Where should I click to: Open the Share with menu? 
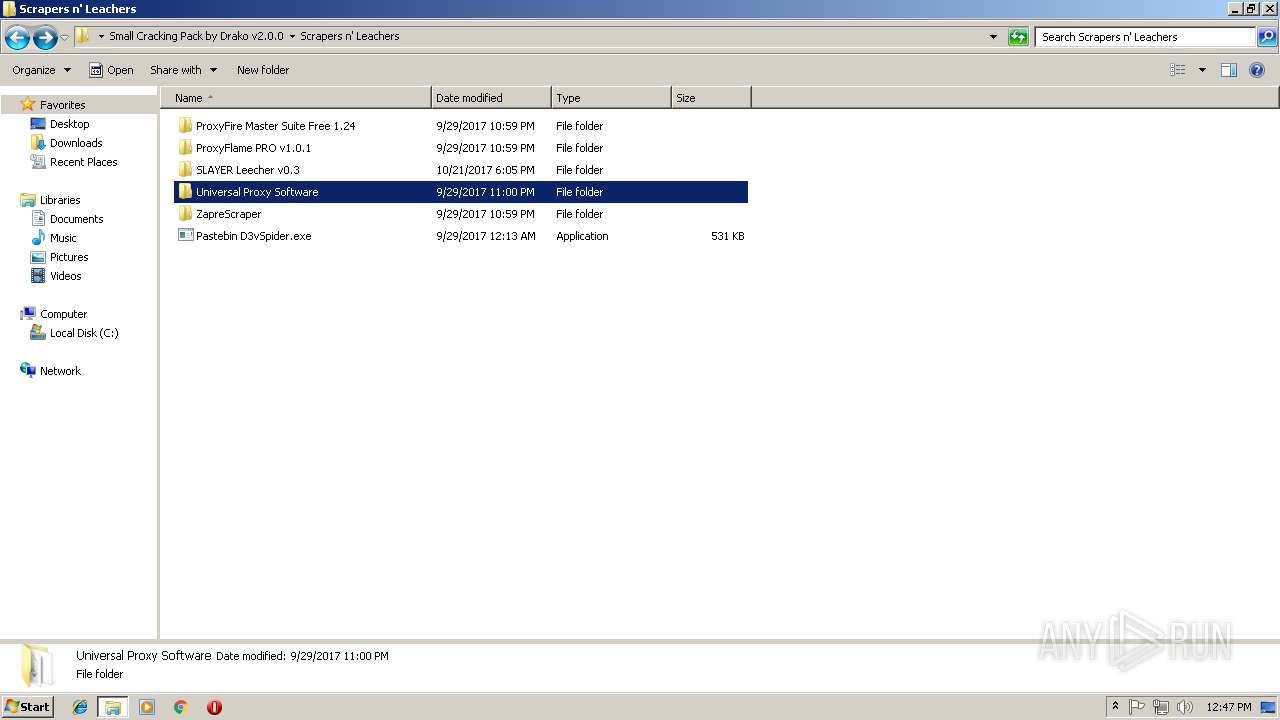click(x=183, y=70)
